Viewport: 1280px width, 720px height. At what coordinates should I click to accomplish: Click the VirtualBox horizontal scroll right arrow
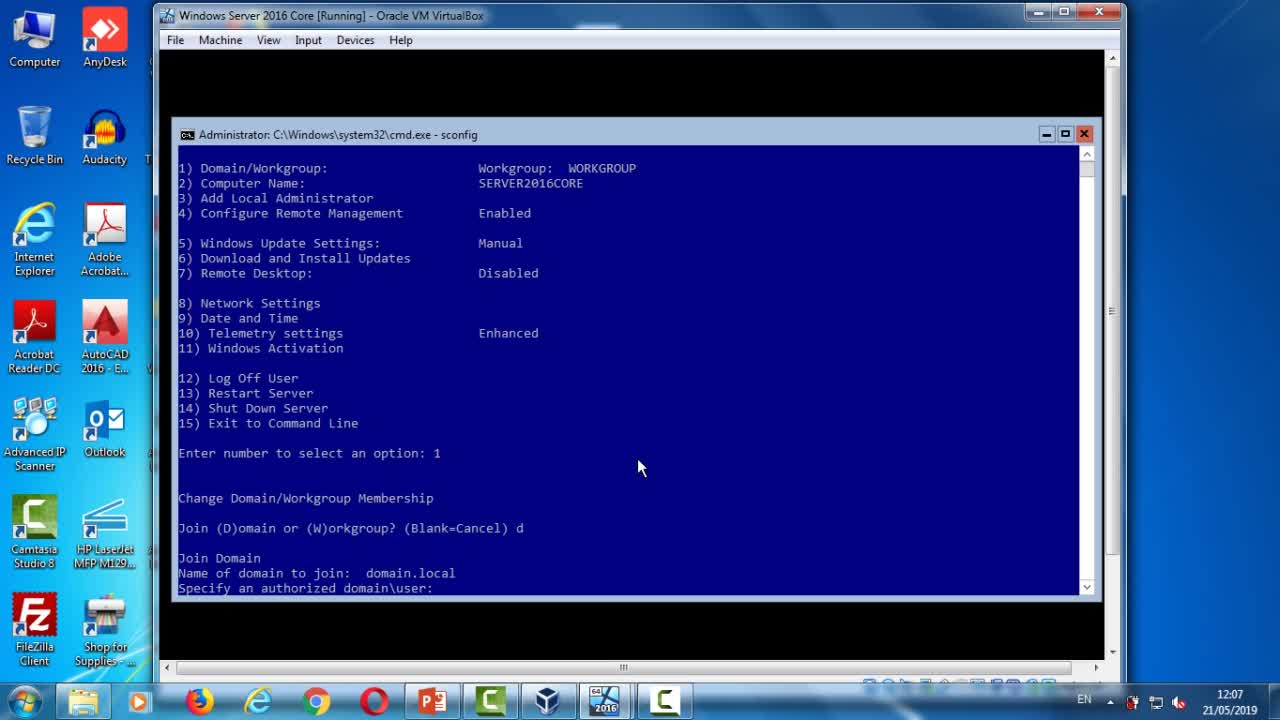(x=1096, y=667)
